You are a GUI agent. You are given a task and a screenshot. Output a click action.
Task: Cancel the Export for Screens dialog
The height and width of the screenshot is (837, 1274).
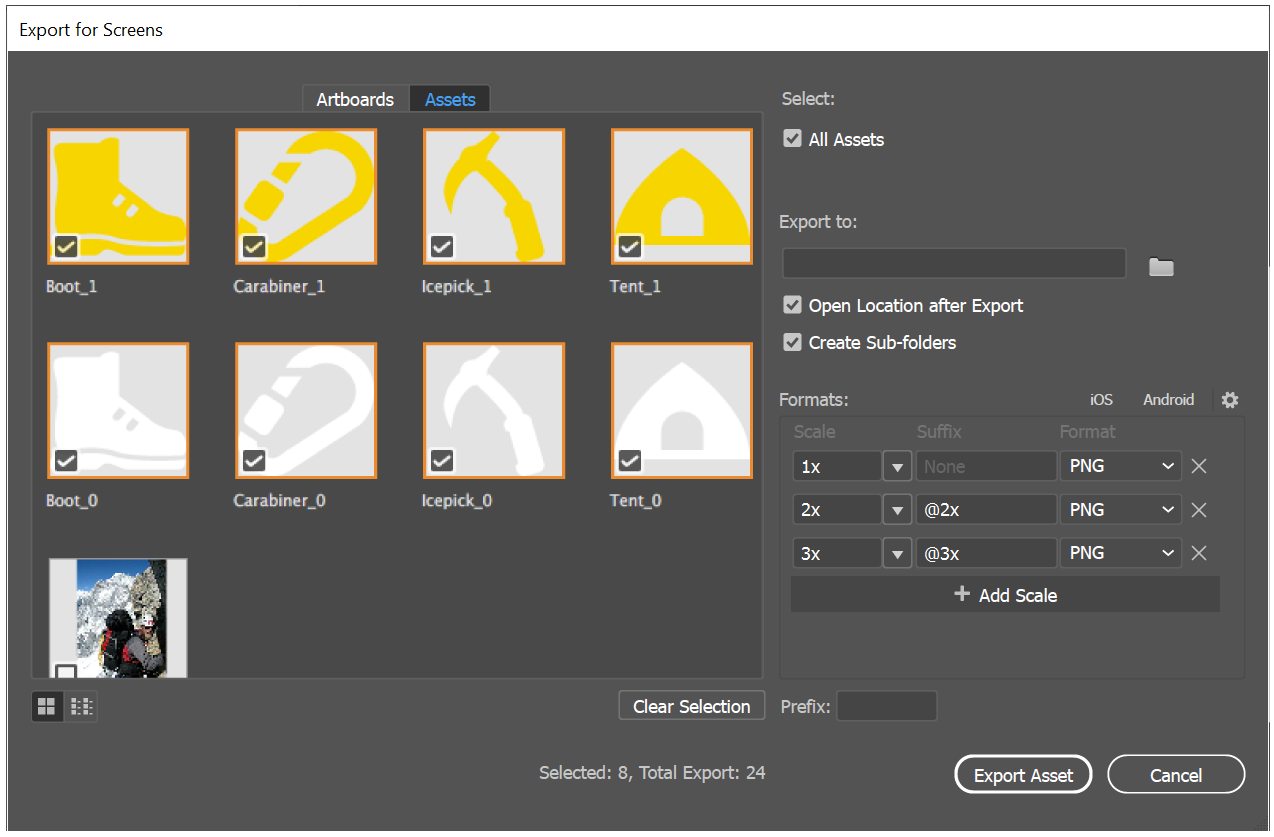tap(1176, 775)
